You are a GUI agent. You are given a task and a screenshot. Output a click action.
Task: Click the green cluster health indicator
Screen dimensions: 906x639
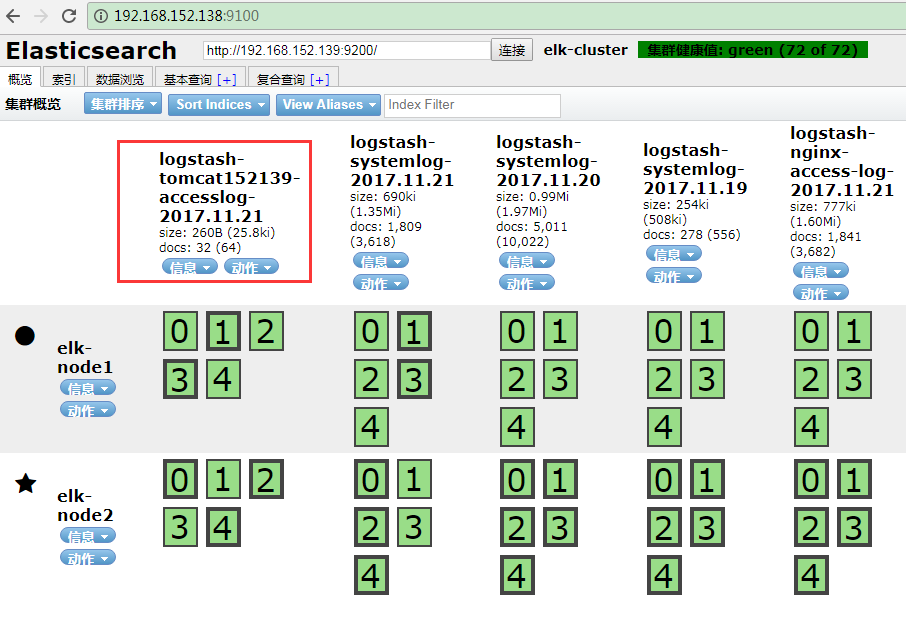point(752,50)
